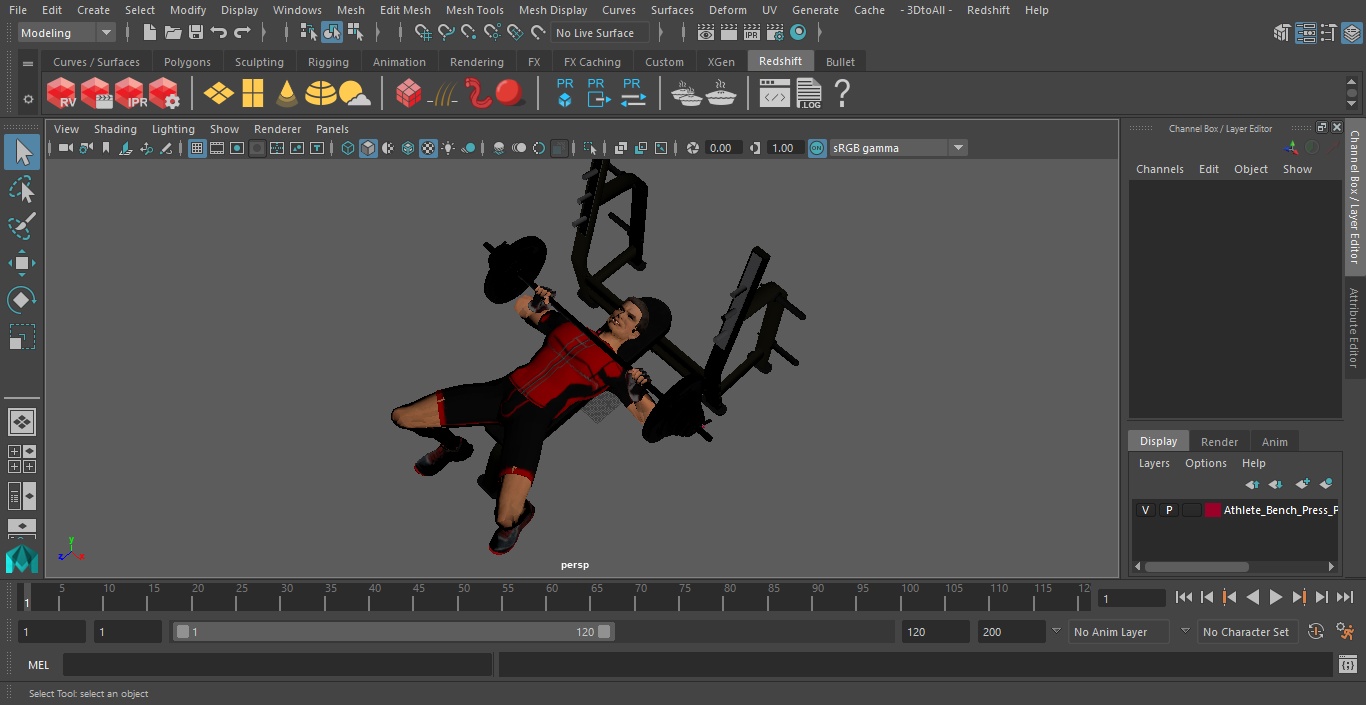Open a scene file

[x=172, y=33]
